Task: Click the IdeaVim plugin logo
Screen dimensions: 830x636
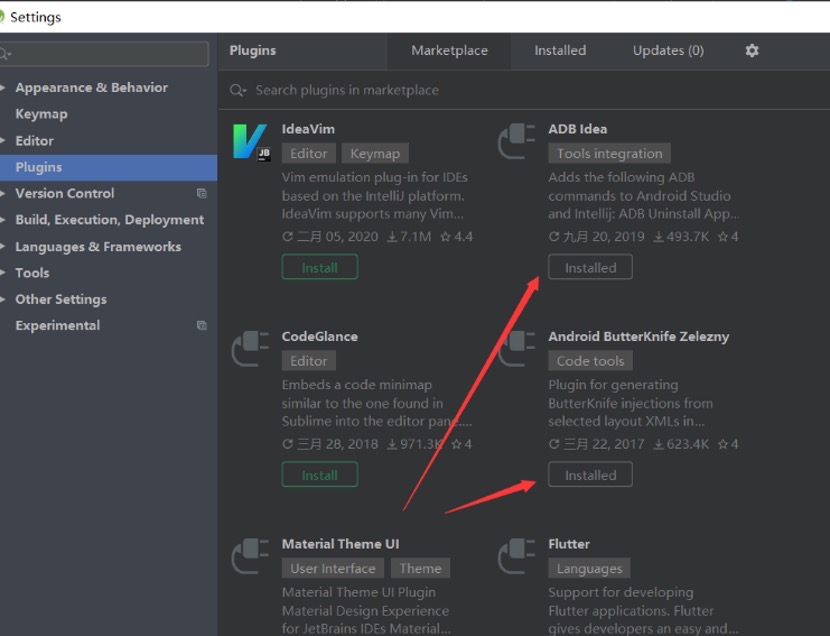Action: click(x=252, y=142)
